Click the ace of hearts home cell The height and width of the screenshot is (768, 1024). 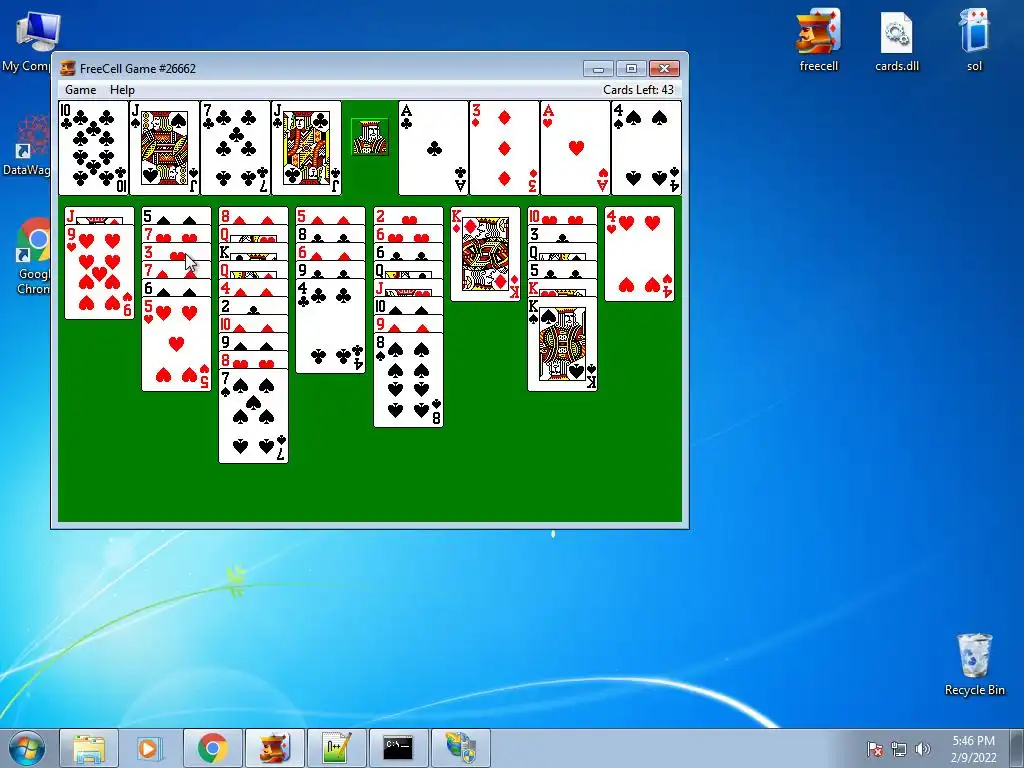point(575,148)
